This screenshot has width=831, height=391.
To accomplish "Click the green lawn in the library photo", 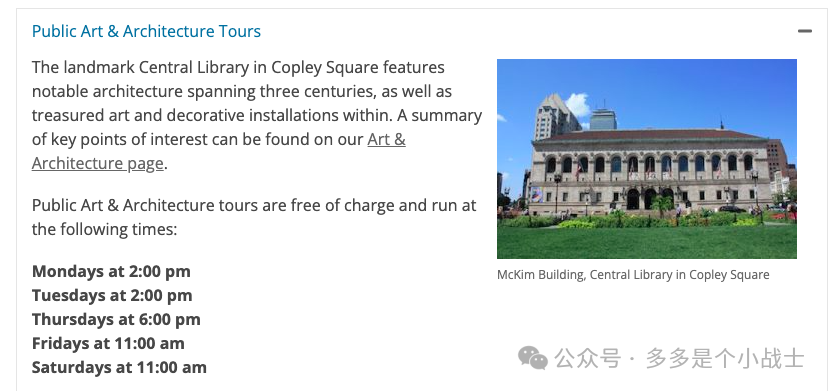I will (x=647, y=243).
